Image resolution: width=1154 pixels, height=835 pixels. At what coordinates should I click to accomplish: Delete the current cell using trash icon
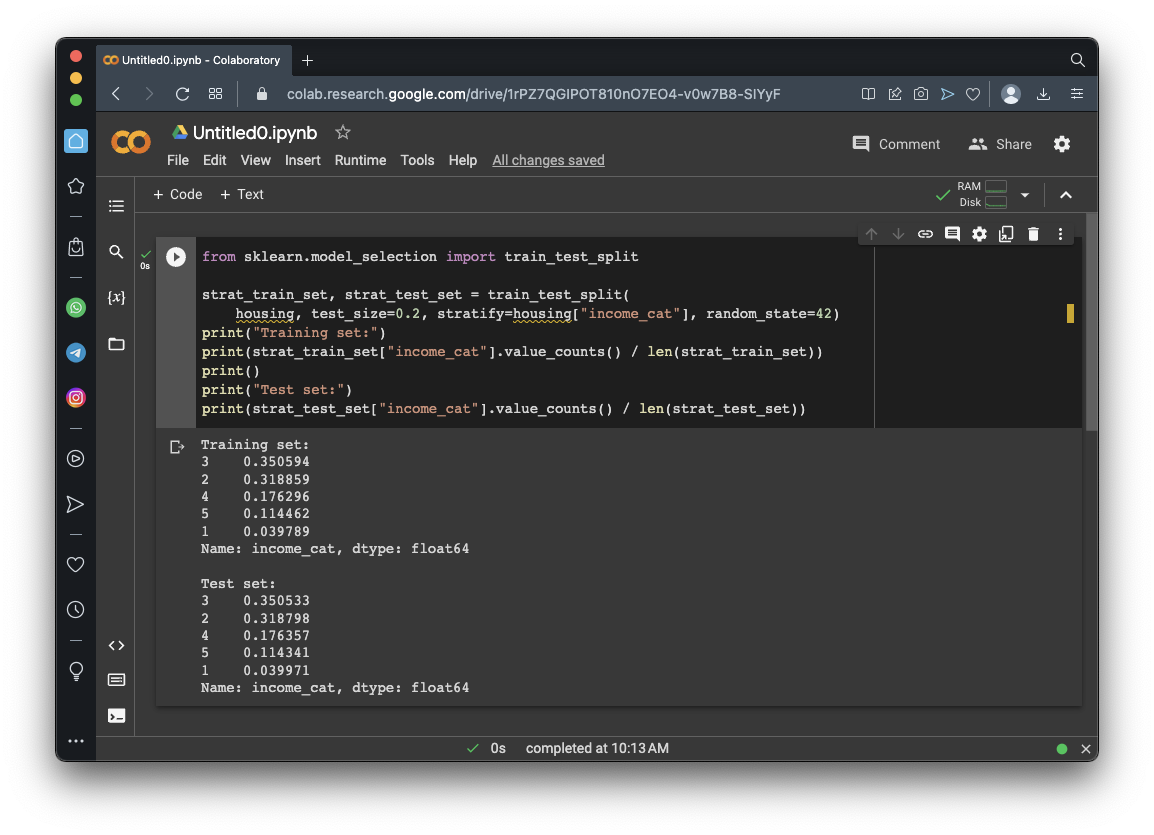1033,234
